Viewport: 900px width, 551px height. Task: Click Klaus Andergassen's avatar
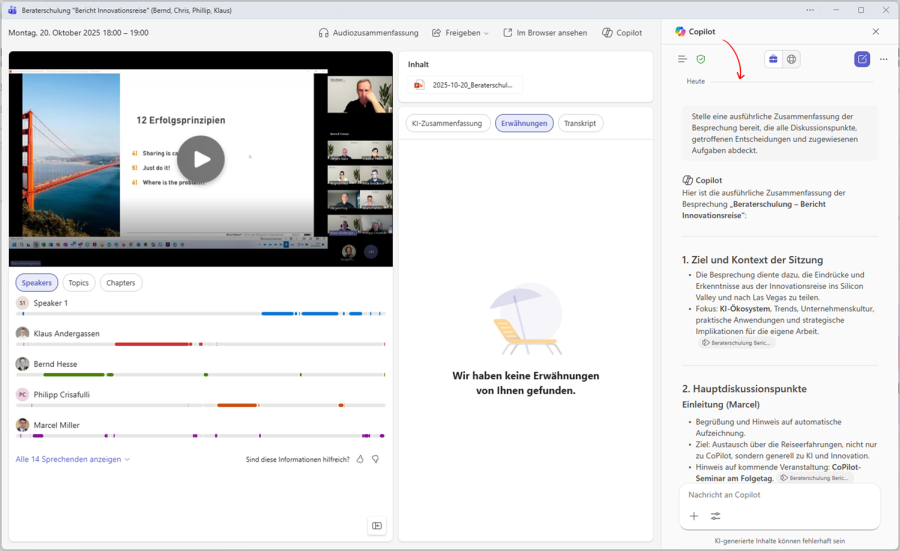click(22, 333)
